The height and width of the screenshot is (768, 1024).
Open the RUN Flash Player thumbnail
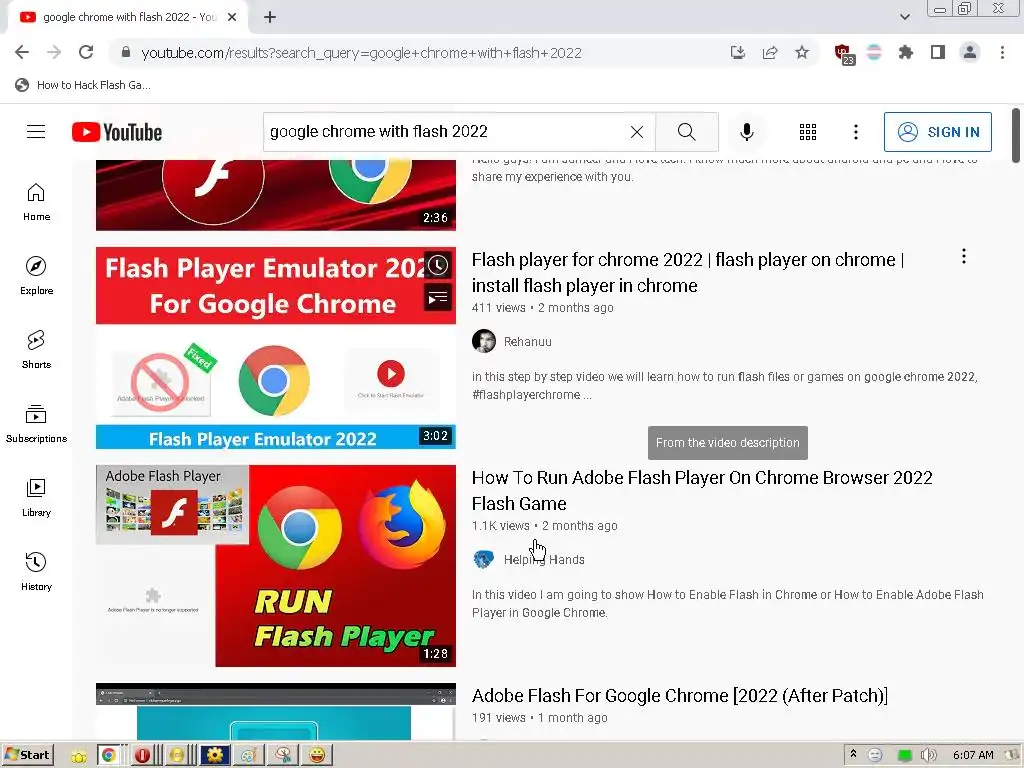click(276, 566)
